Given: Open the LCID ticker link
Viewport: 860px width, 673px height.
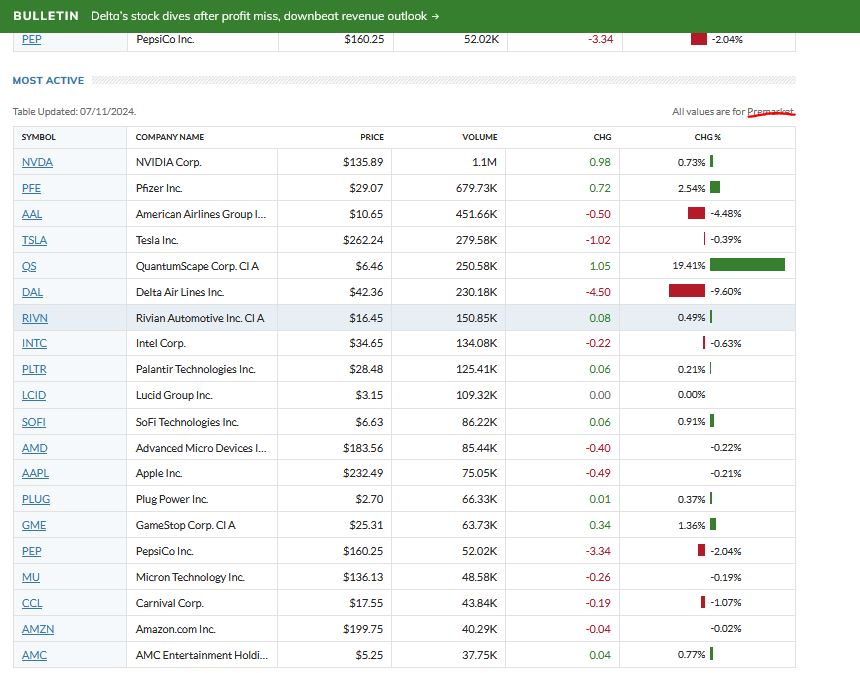Looking at the screenshot, I should (x=34, y=396).
